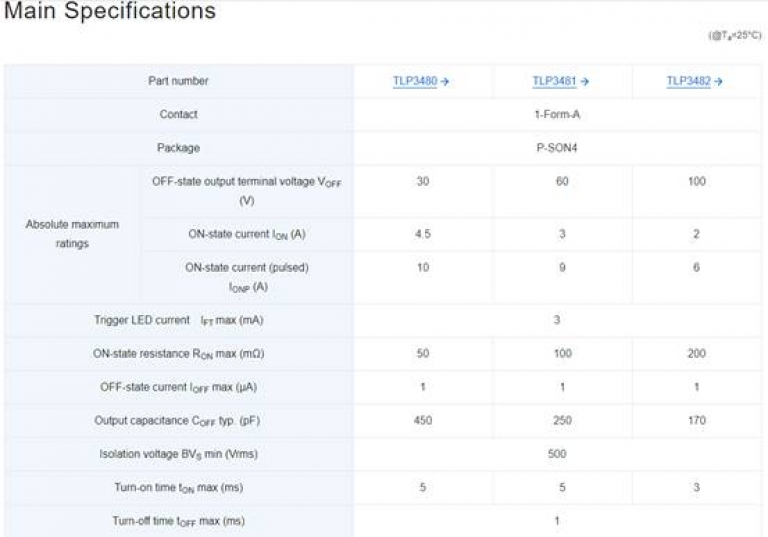This screenshot has height=537, width=768.
Task: Open the TLP3480 part number link
Action: pyautogui.click(x=415, y=81)
